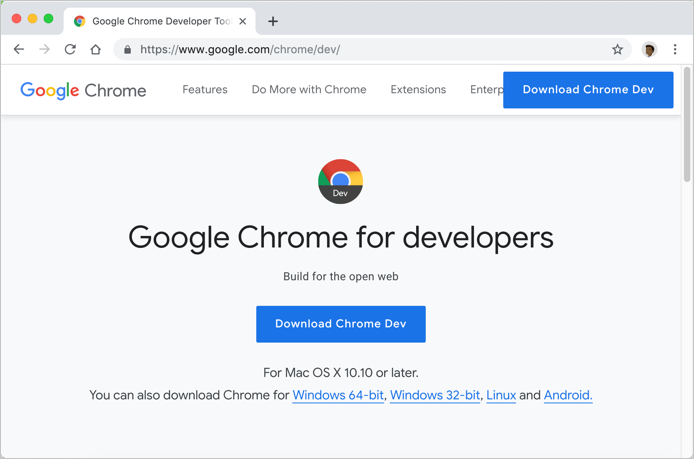This screenshot has height=459, width=694.
Task: Open the Enterprise nav item
Action: pos(486,90)
